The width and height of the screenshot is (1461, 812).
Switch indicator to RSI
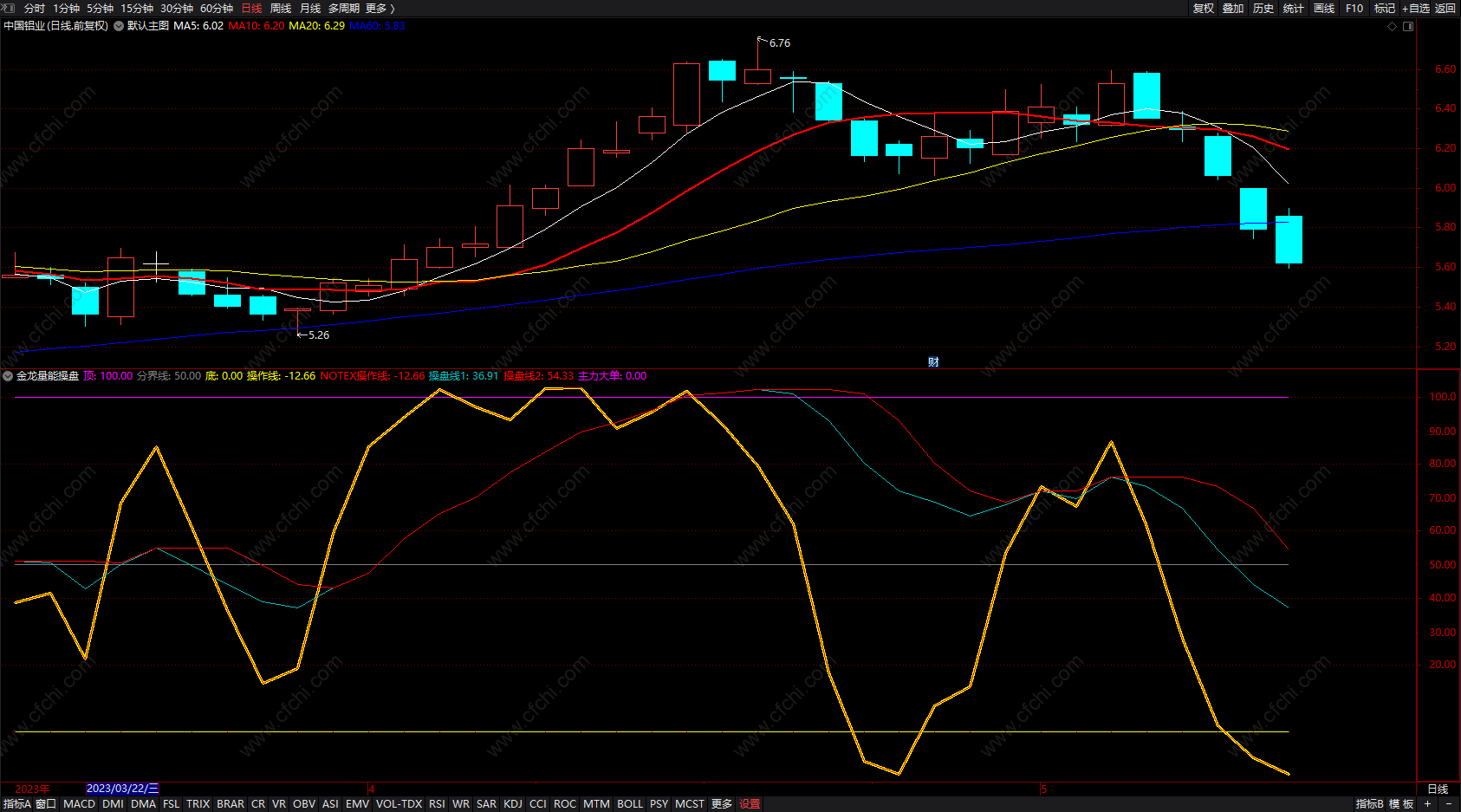(x=437, y=804)
